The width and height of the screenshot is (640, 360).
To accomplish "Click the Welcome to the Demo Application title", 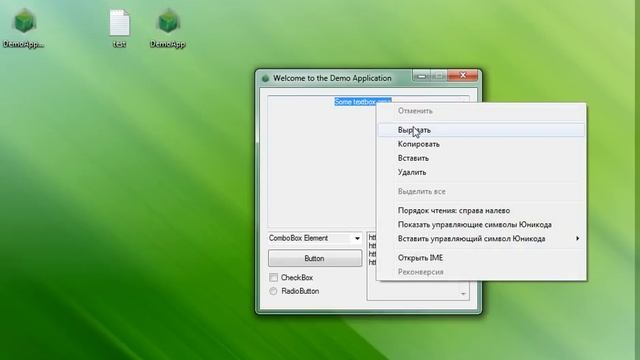I will click(332, 78).
